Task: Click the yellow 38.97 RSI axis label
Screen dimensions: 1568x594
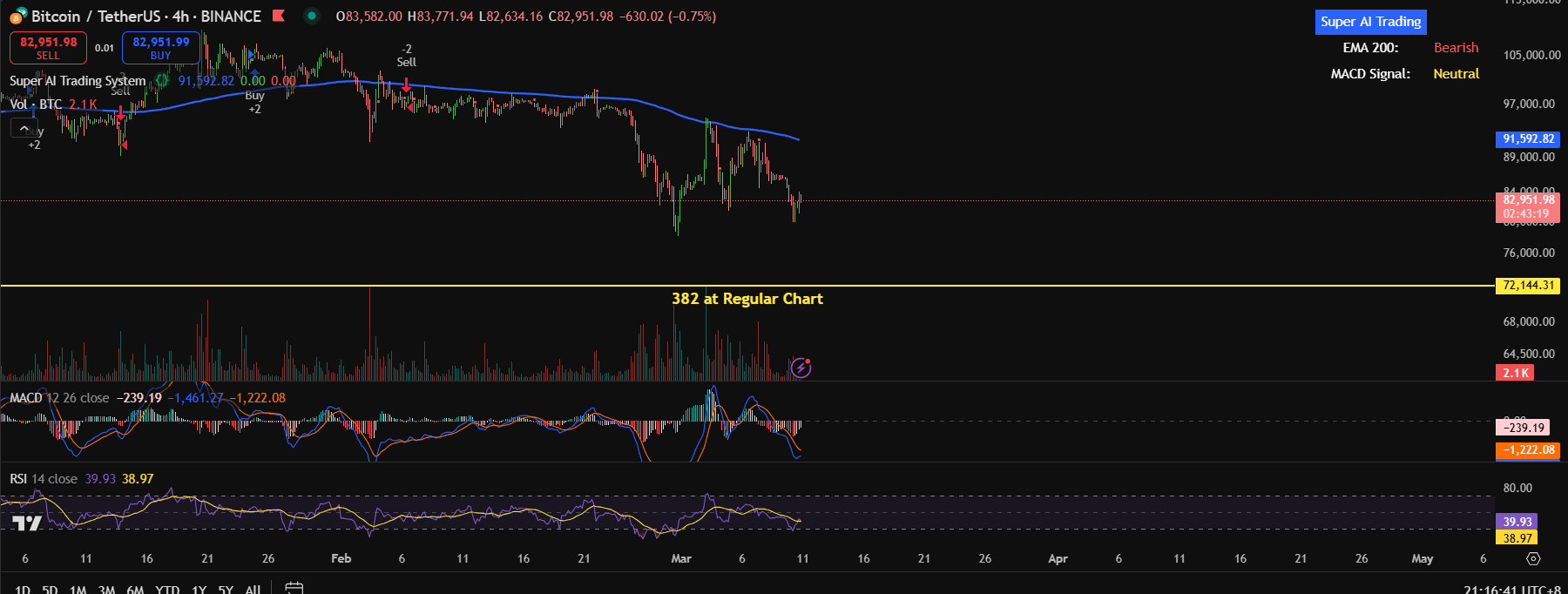Action: (1517, 538)
